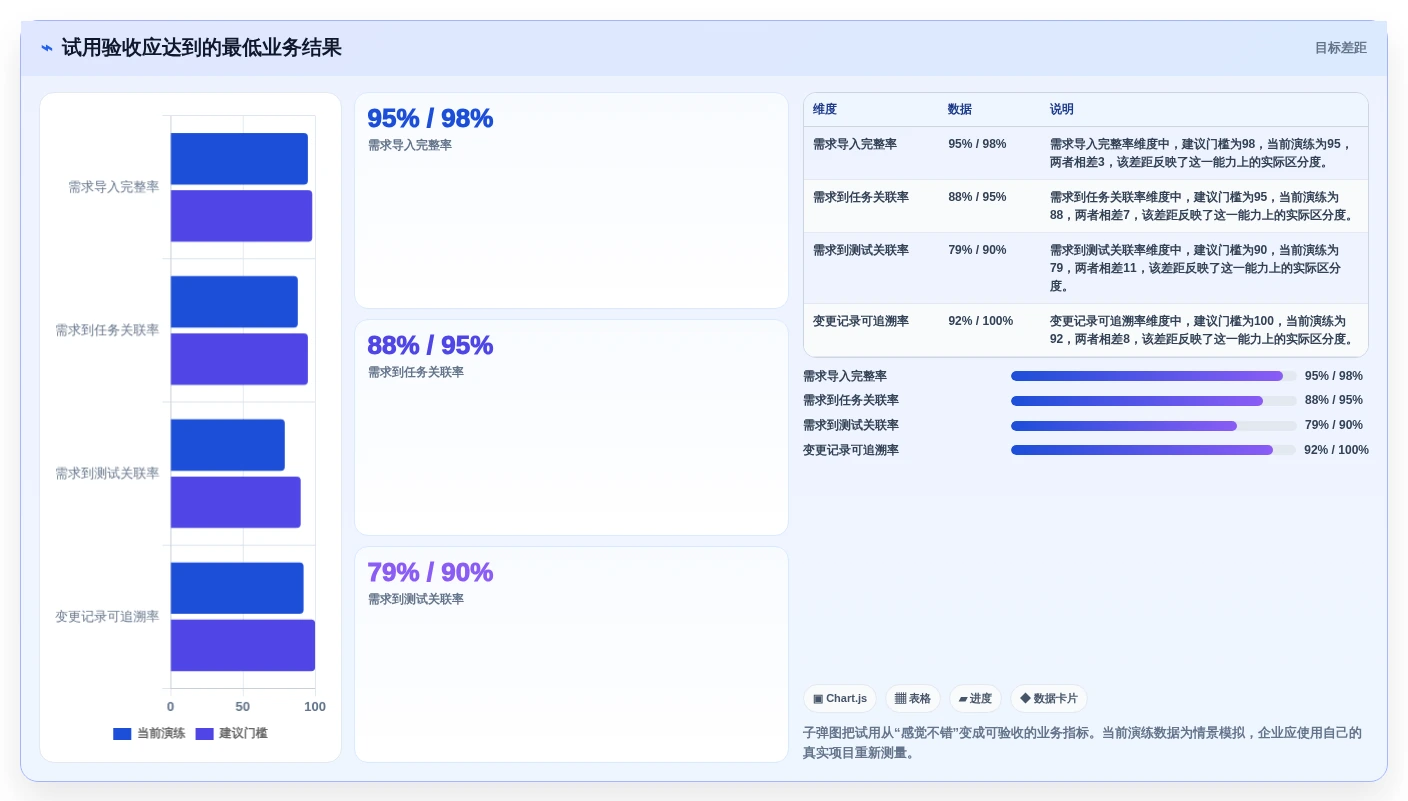Click the lightning icon beside the title
This screenshot has width=1408, height=801.
click(47, 48)
